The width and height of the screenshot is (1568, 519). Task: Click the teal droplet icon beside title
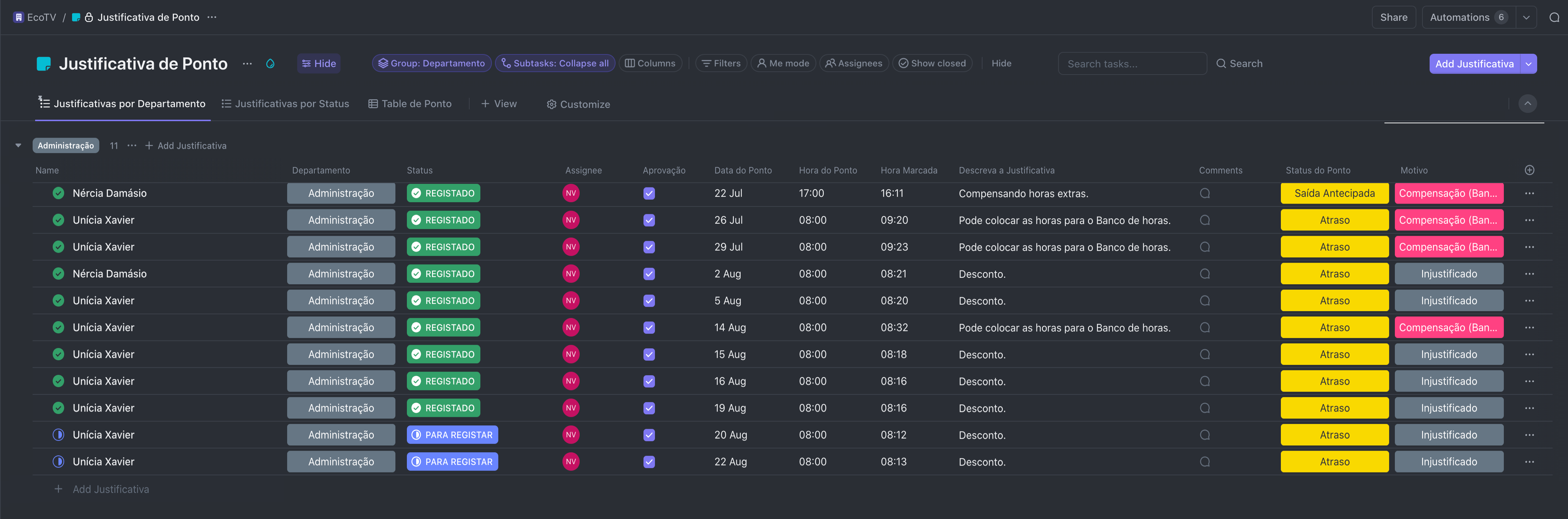pos(270,63)
